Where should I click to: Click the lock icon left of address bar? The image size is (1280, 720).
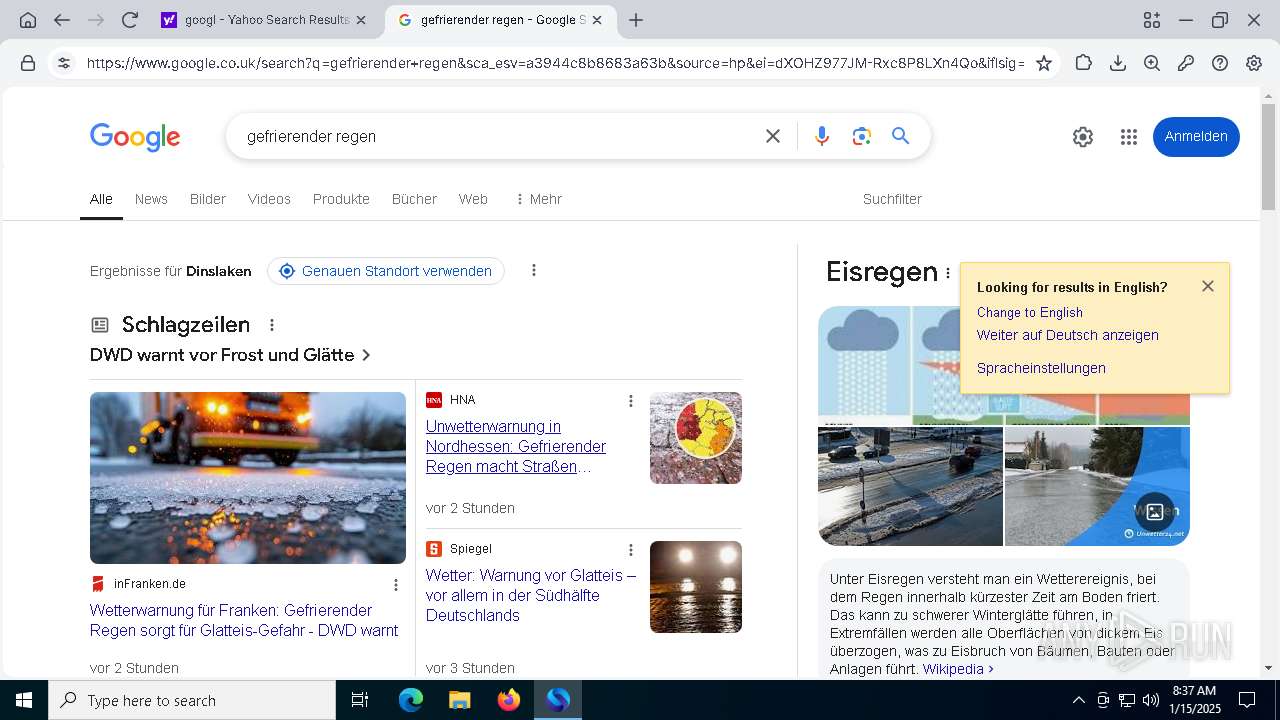point(28,63)
